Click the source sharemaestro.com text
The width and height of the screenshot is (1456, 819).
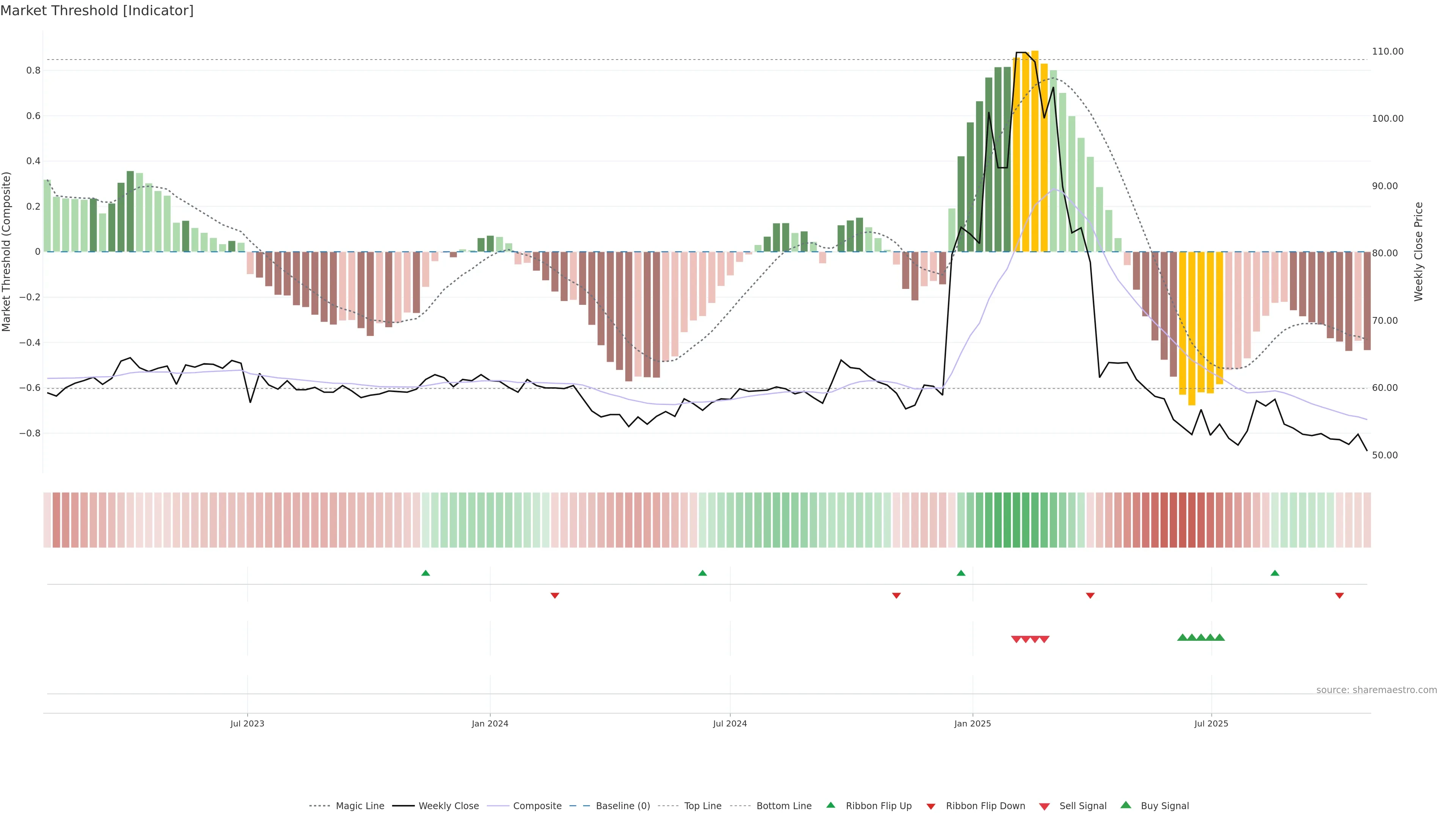(1376, 690)
